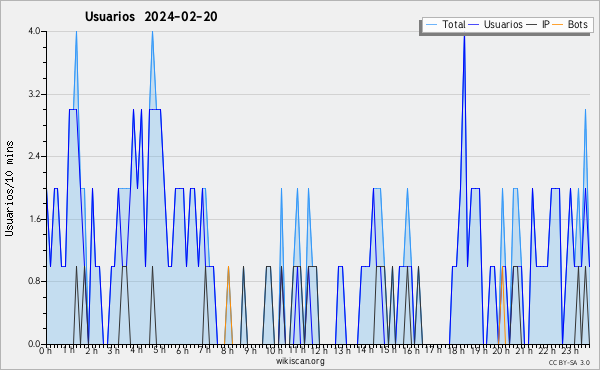Click the dark-blue Usuarios legend line swatch
Viewport: 600px width, 370px height.
(x=474, y=24)
